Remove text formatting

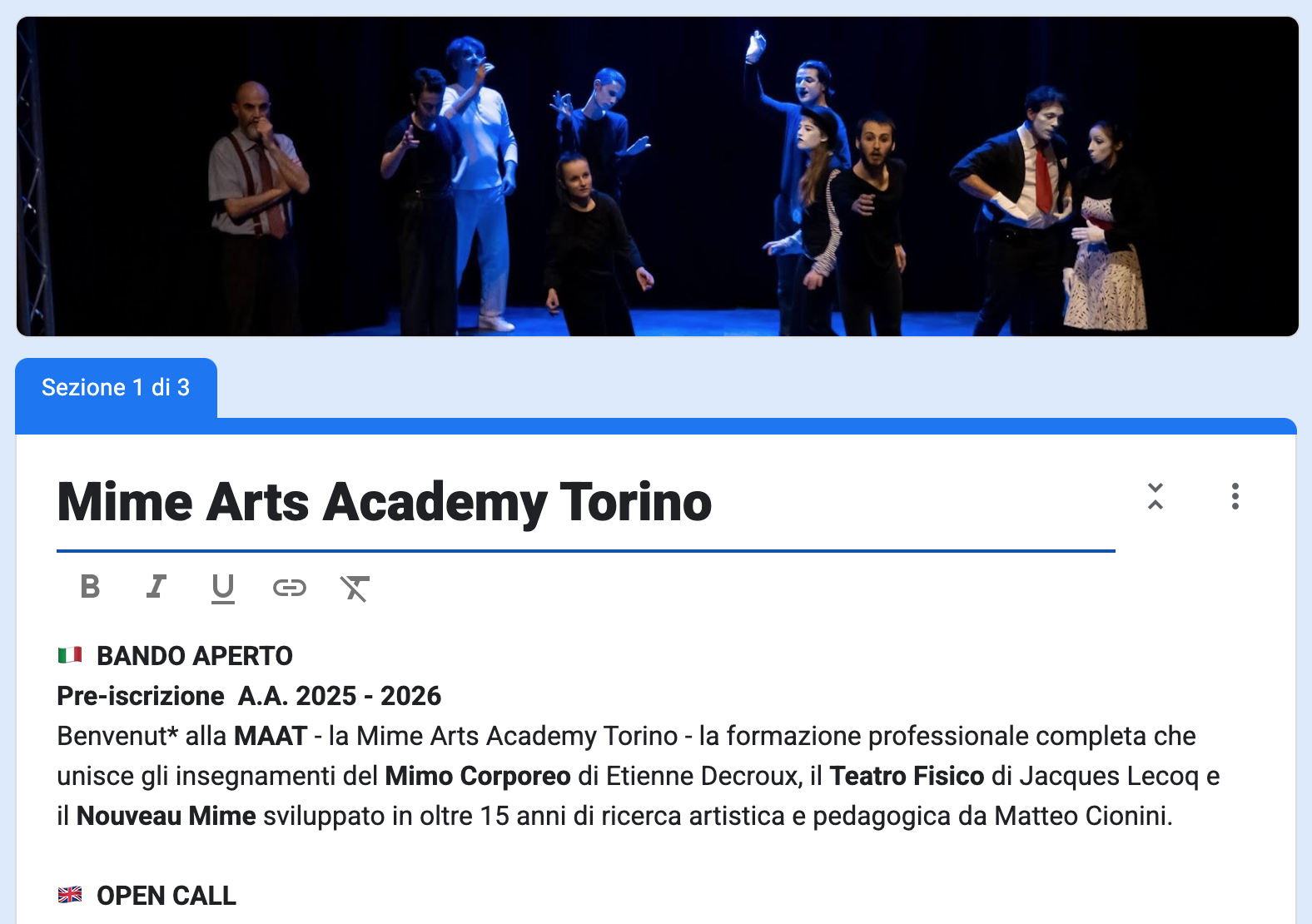pyautogui.click(x=355, y=588)
